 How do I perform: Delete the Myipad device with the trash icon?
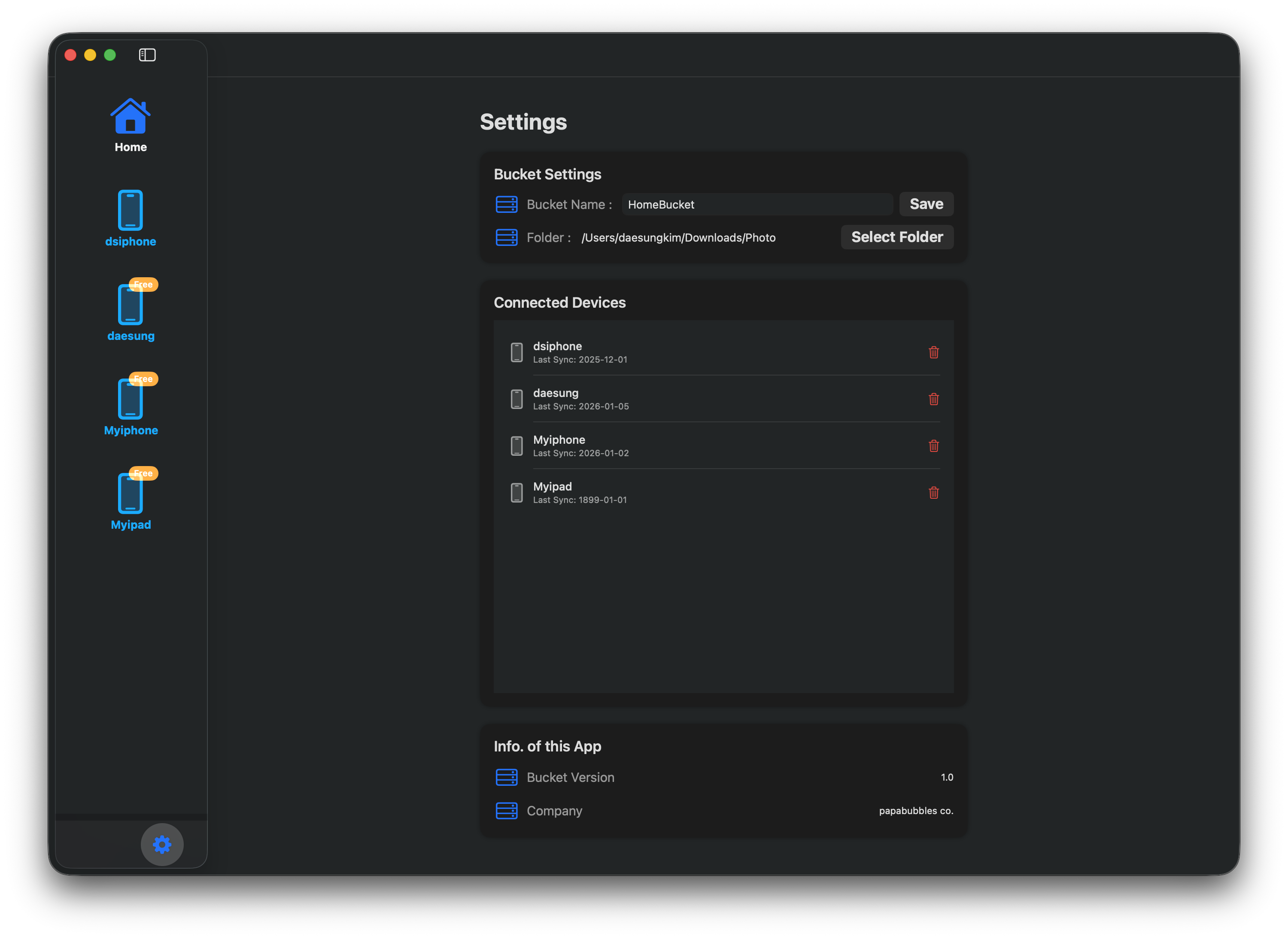coord(933,493)
